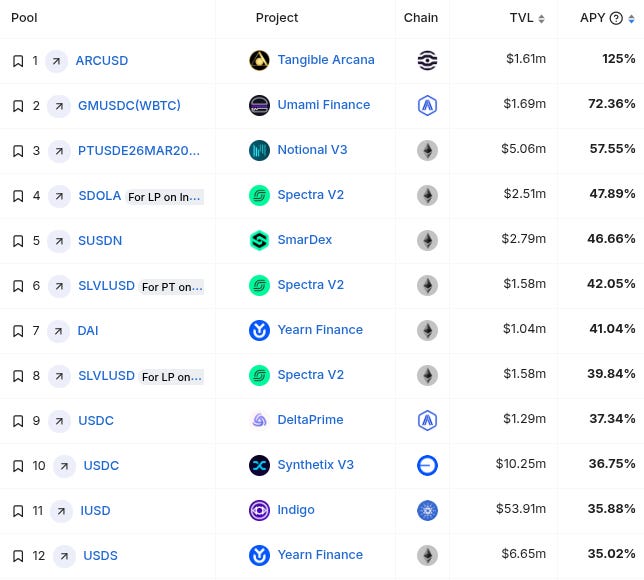Screen dimensions: 644x580
Task: Open external link arrow for SDOLA
Action: [x=59, y=196]
